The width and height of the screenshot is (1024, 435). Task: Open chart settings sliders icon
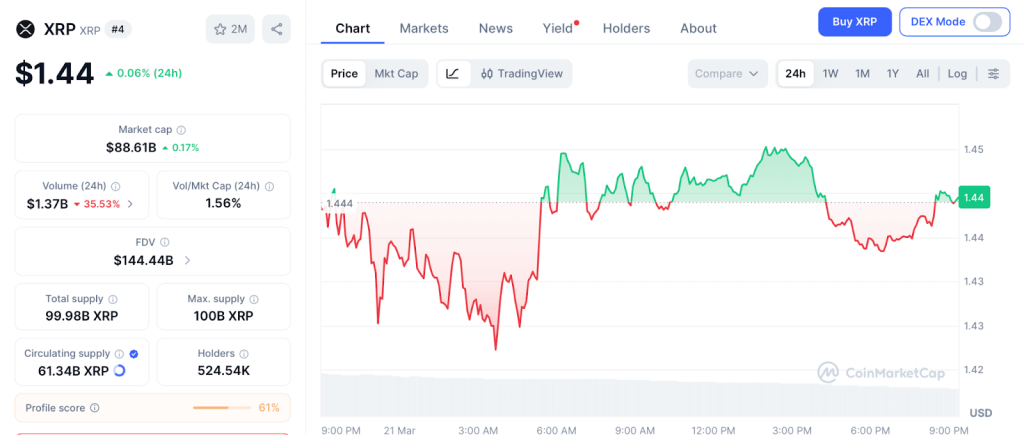click(993, 74)
